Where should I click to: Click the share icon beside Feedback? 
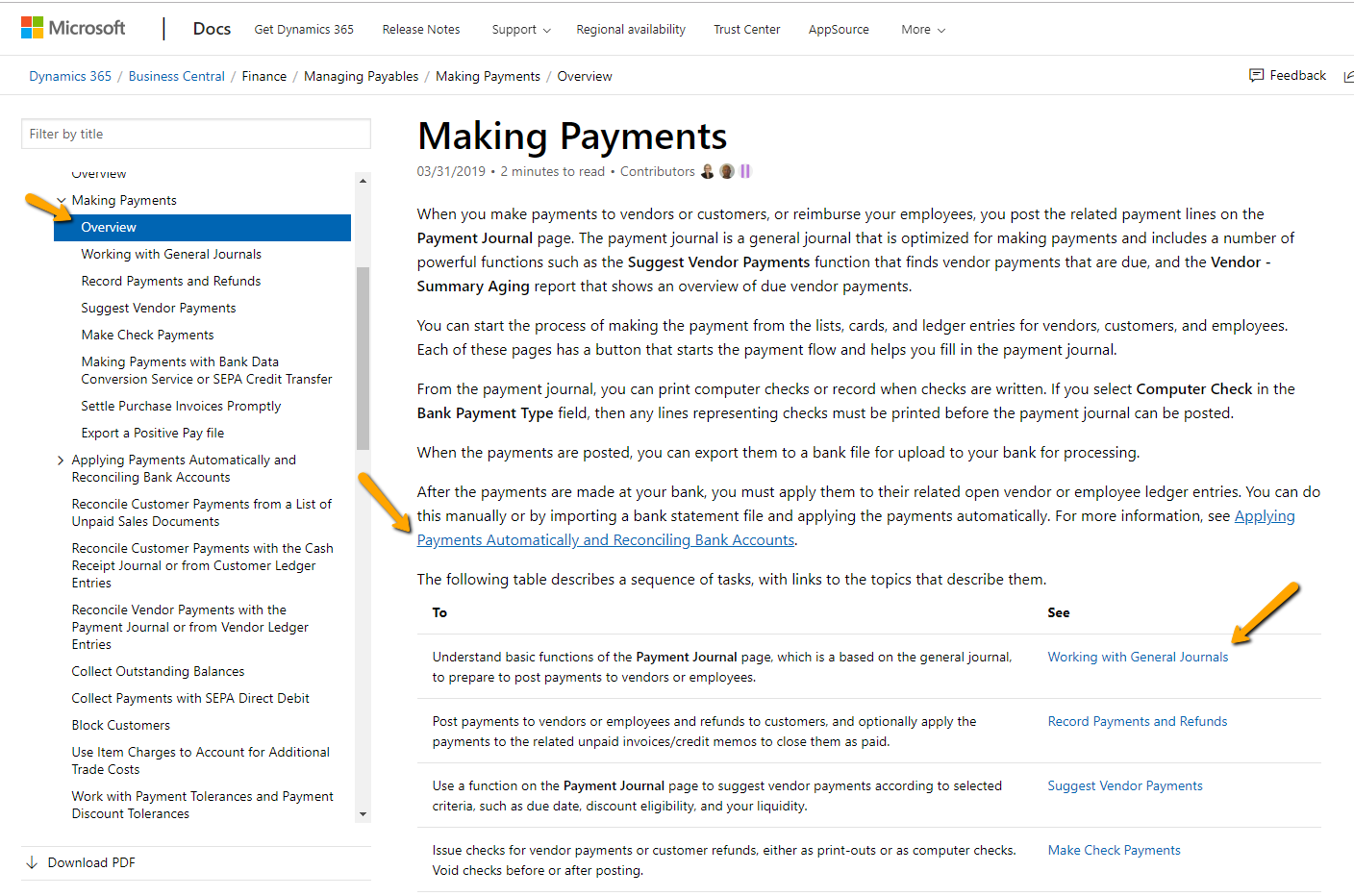tap(1348, 76)
